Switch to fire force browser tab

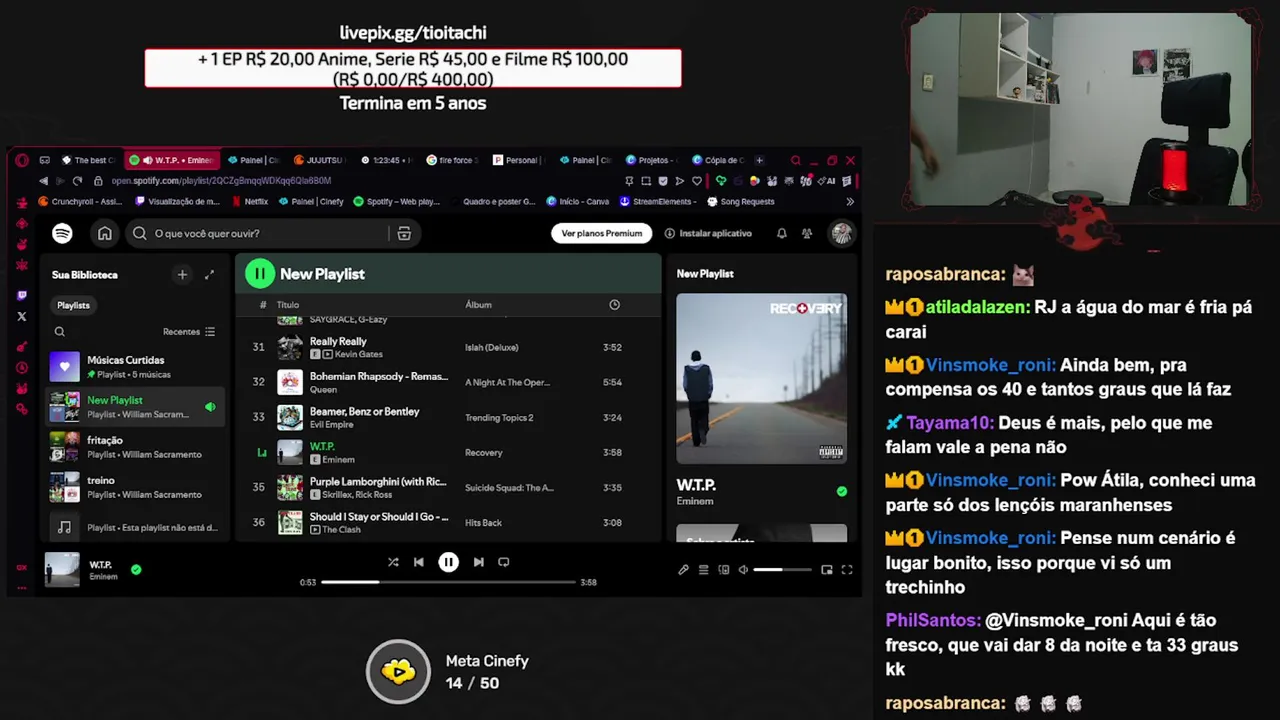453,160
